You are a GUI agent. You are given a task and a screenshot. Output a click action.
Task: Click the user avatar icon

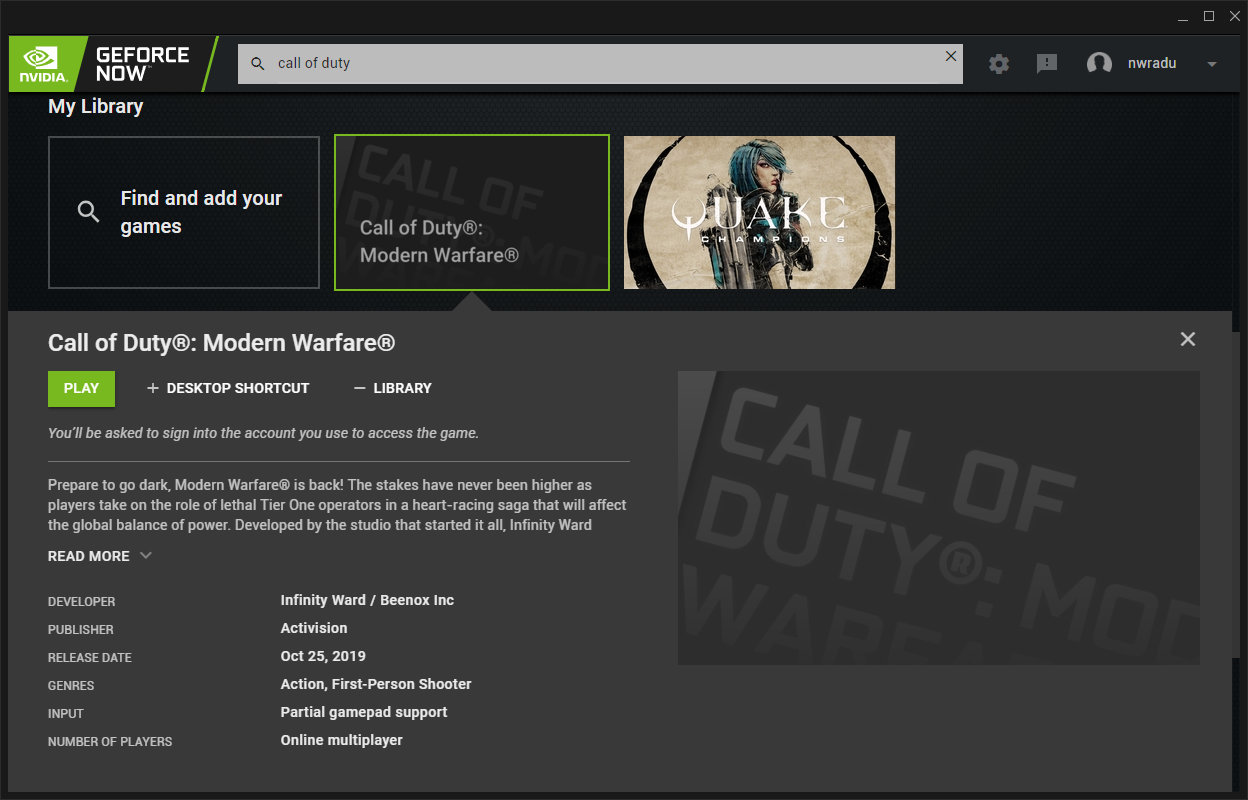[1099, 64]
